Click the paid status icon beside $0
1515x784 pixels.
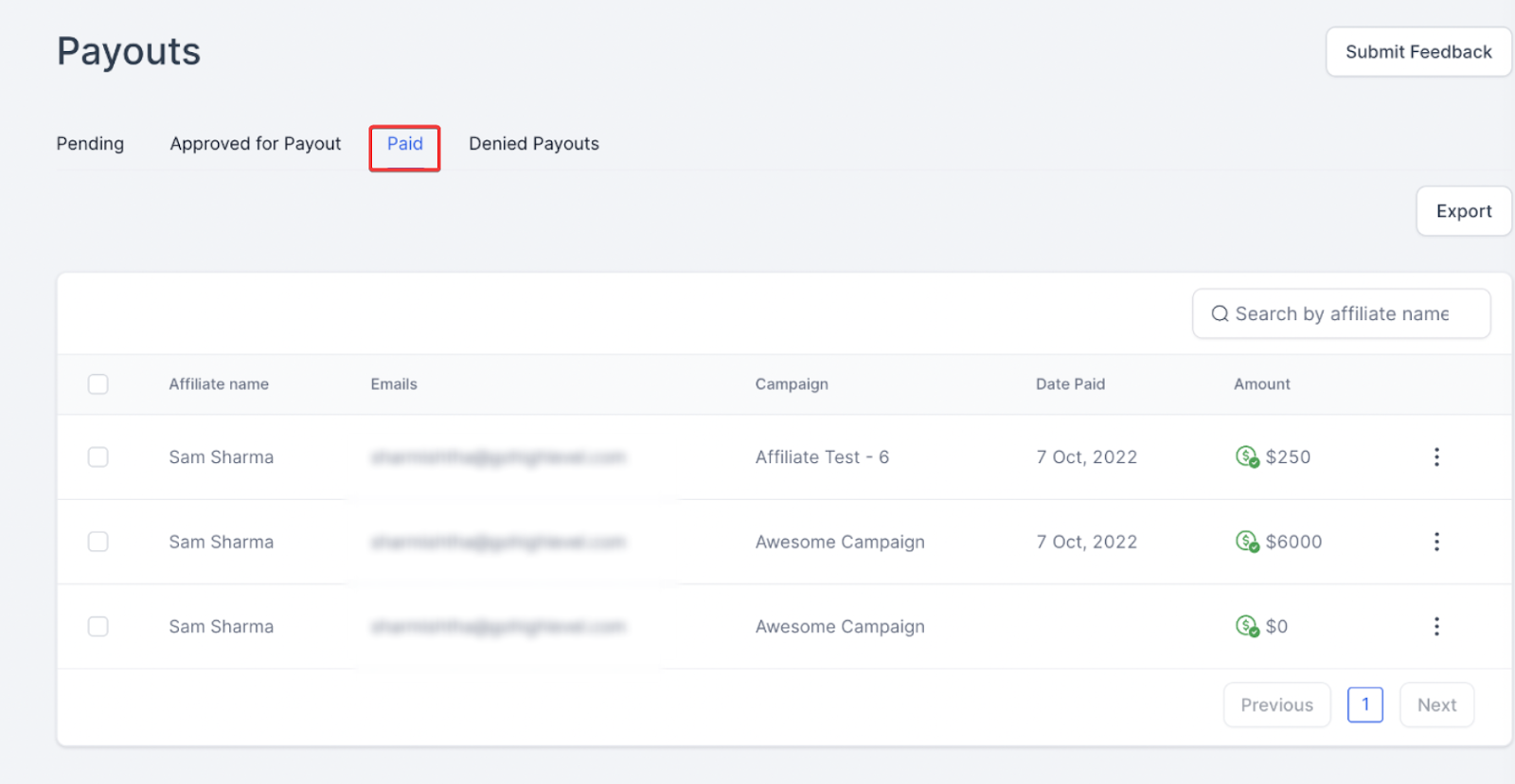click(x=1247, y=627)
